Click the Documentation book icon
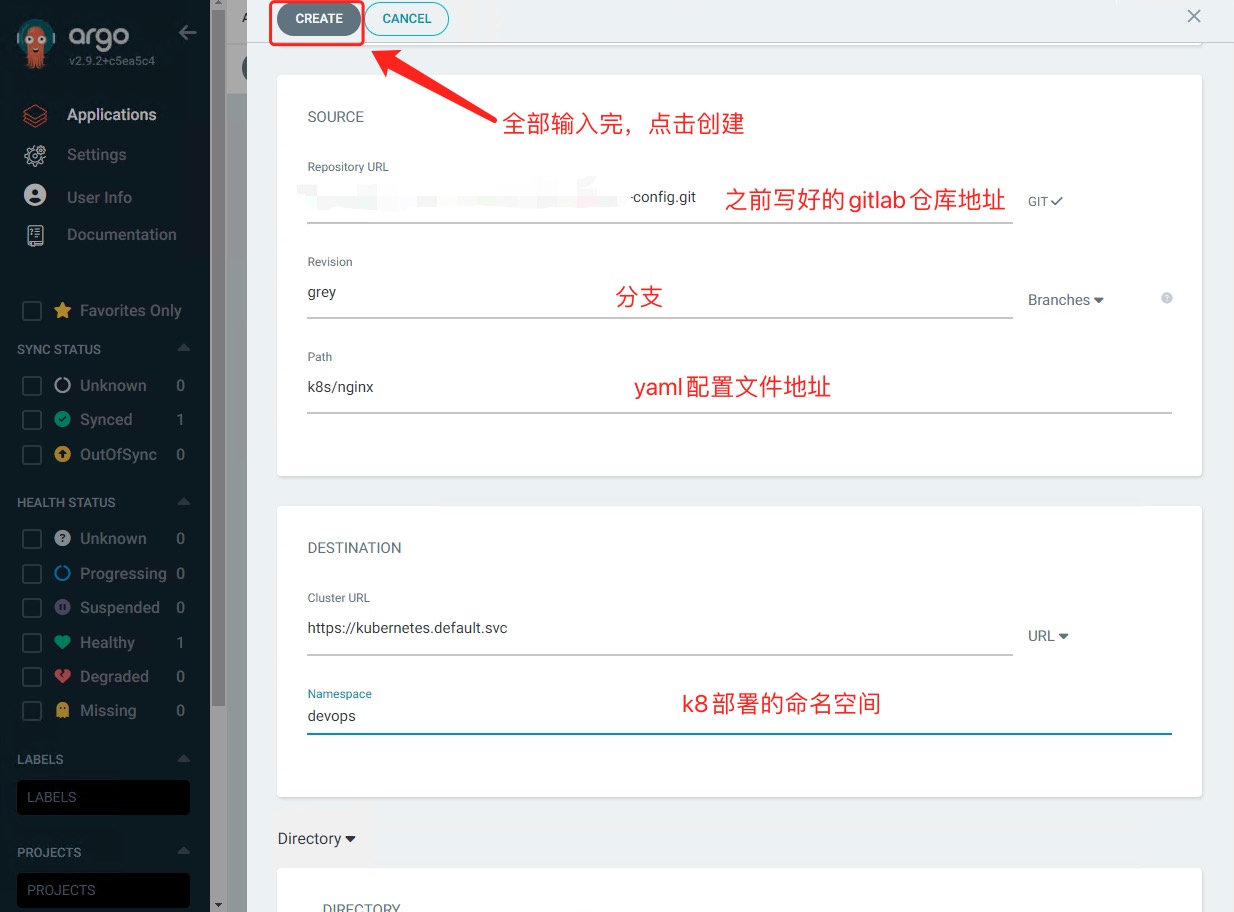The height and width of the screenshot is (912, 1234). coord(35,235)
